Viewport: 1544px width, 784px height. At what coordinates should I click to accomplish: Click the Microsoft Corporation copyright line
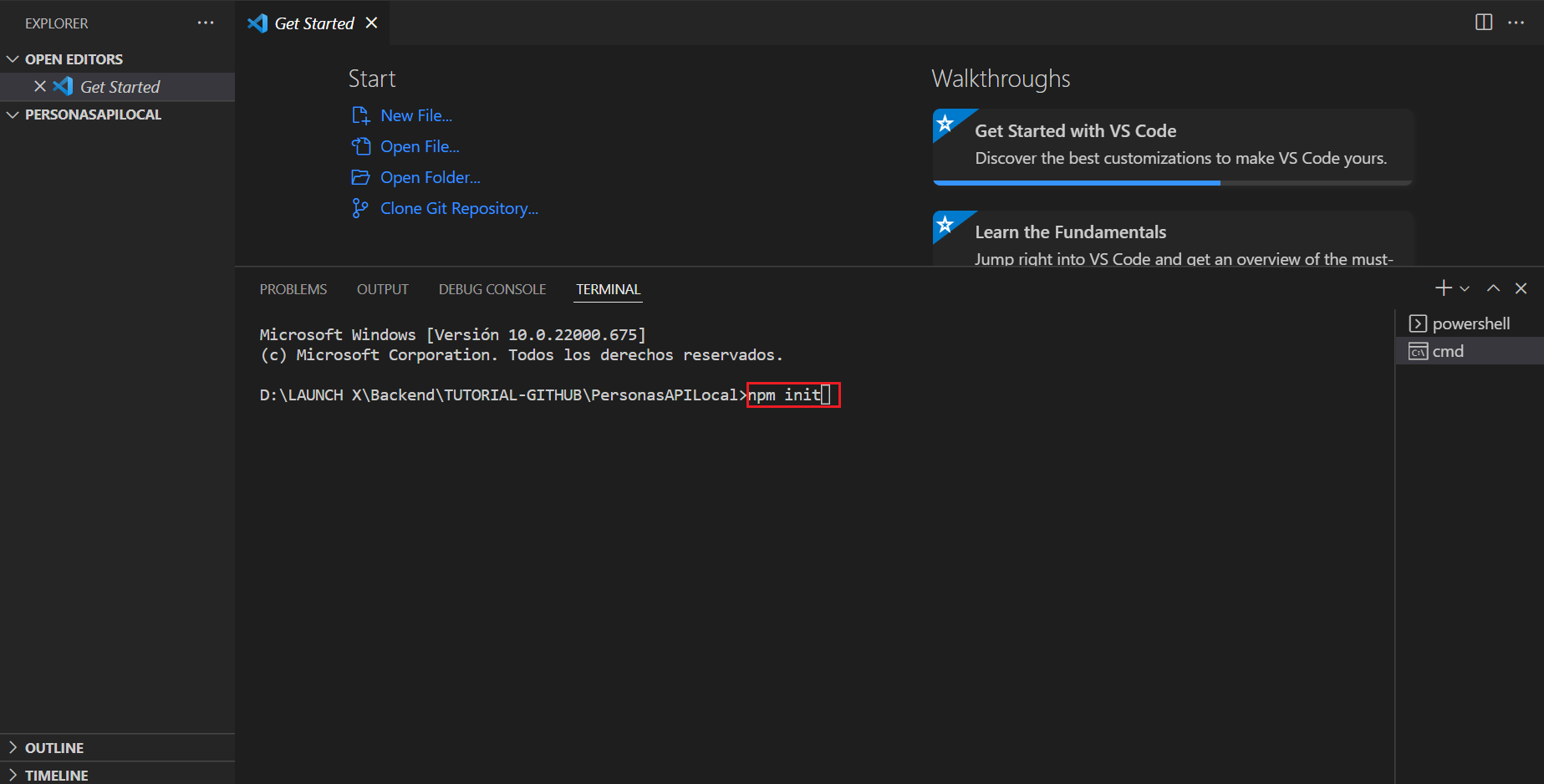pyautogui.click(x=522, y=354)
